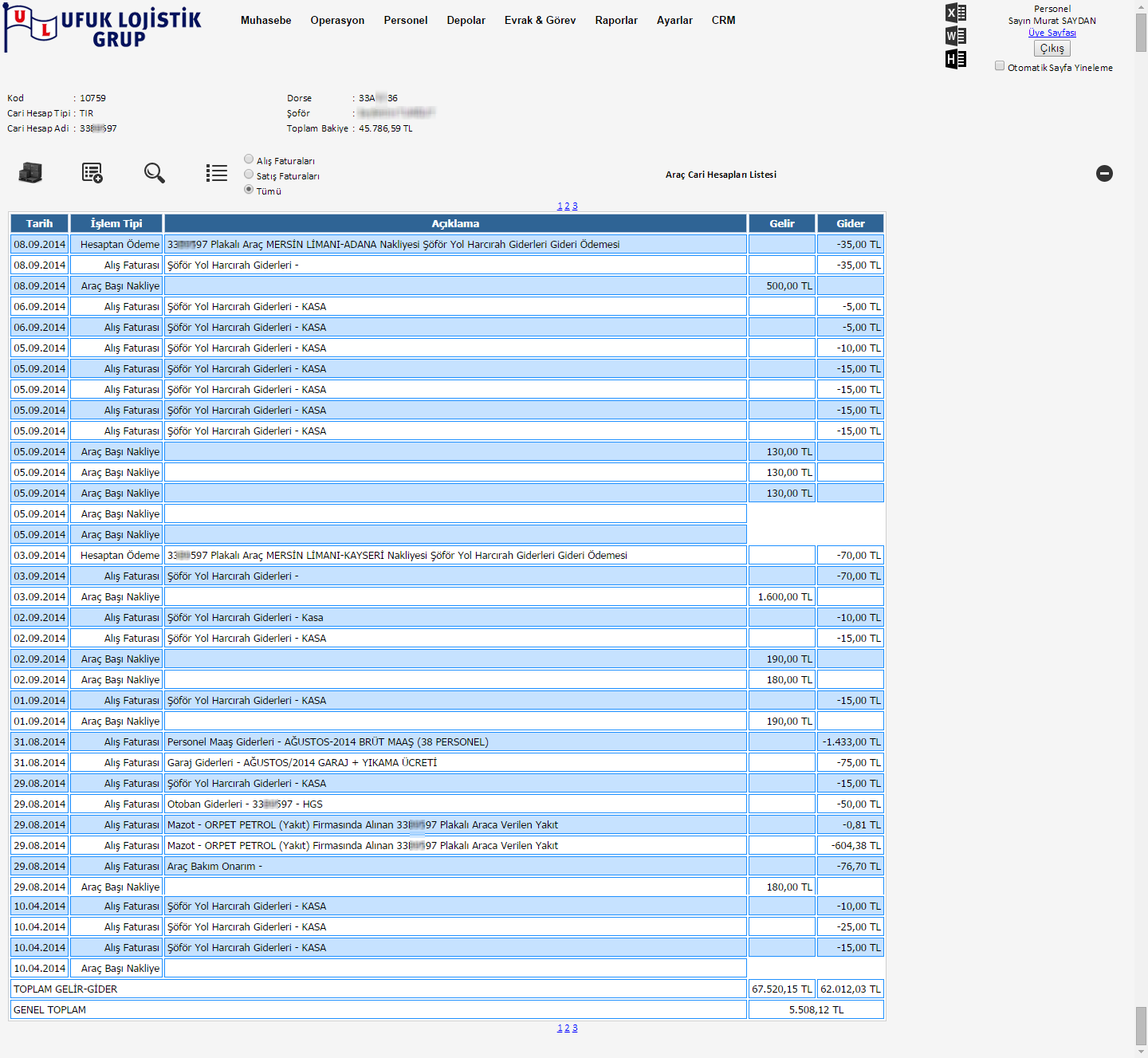Image resolution: width=1148 pixels, height=1058 pixels.
Task: Click the Tarih column header
Action: (39, 223)
